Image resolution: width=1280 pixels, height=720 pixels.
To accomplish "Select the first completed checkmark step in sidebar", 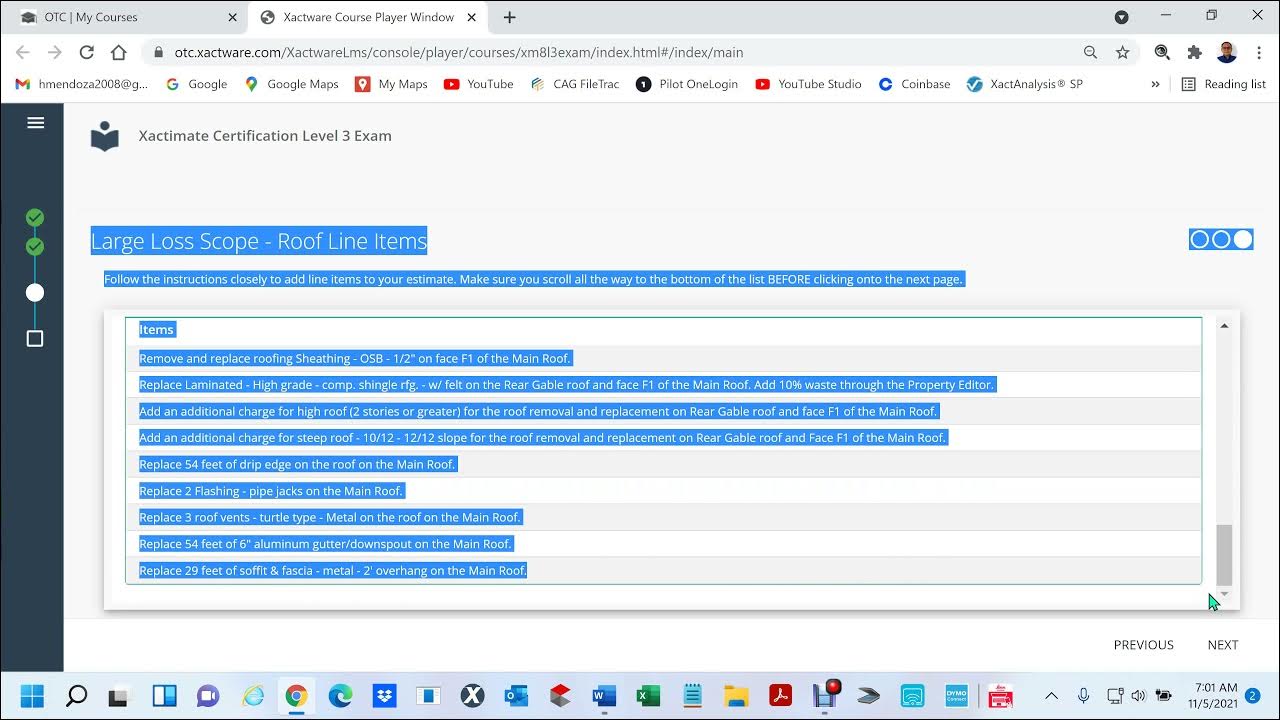I will click(35, 217).
